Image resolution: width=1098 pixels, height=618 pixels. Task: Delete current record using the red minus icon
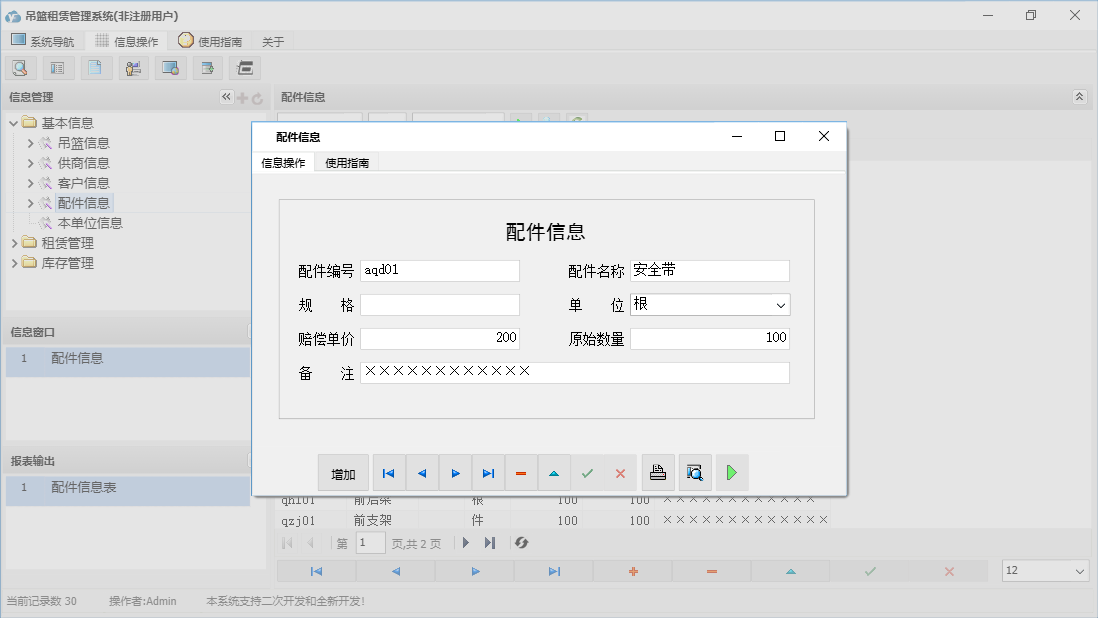pyautogui.click(x=521, y=472)
